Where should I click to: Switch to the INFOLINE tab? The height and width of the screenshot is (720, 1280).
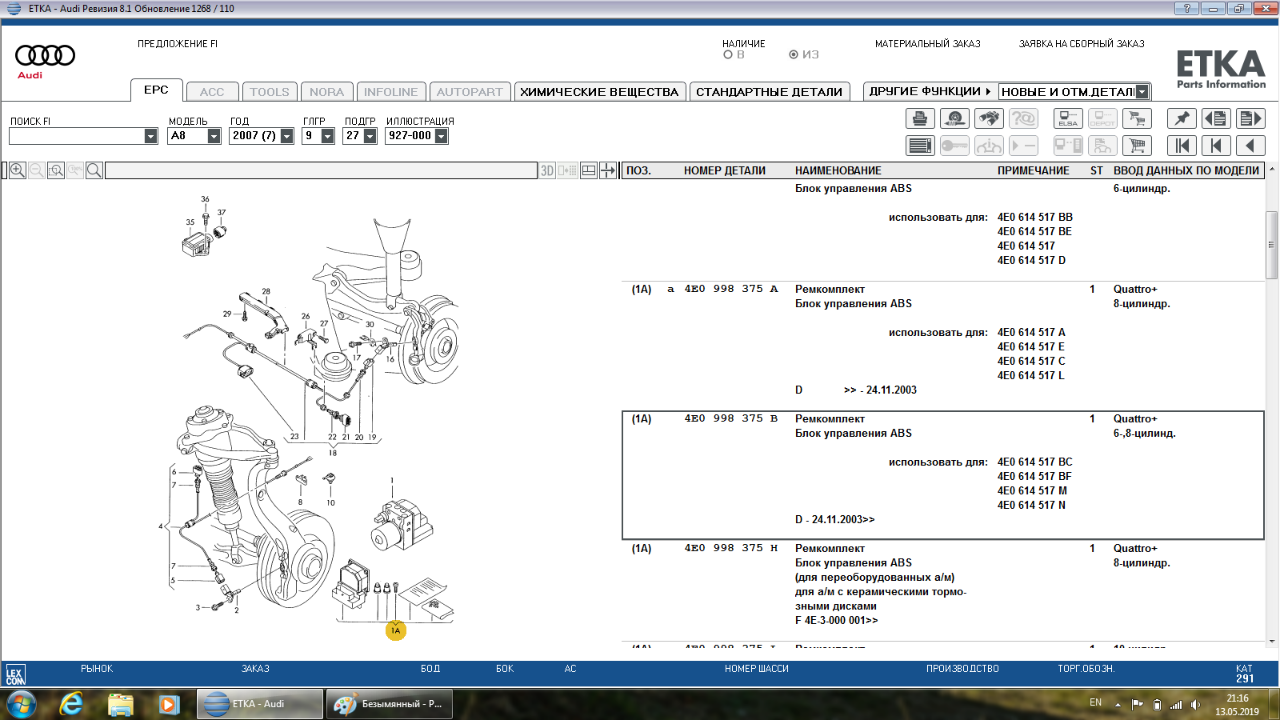(x=391, y=91)
